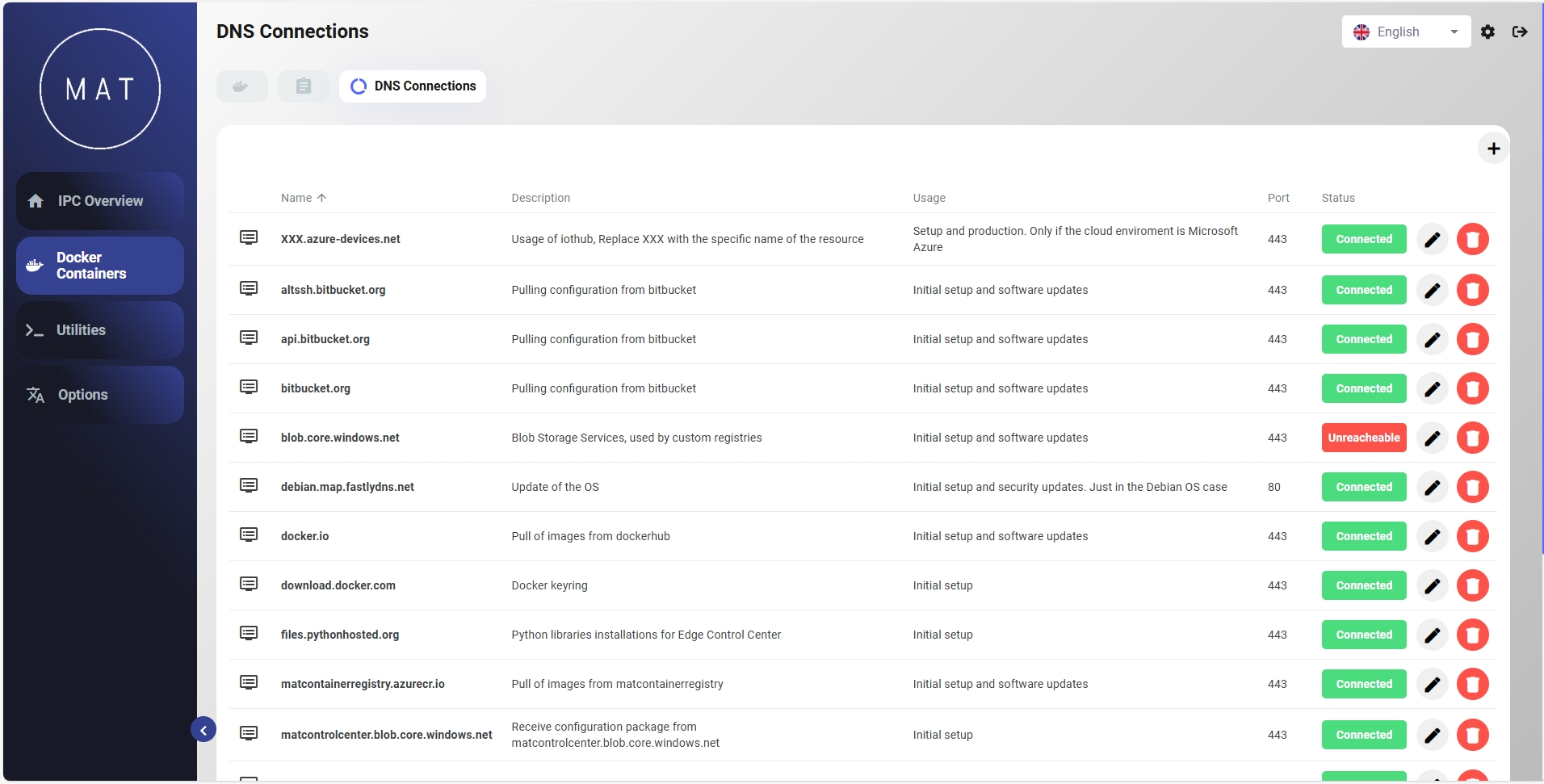Image resolution: width=1544 pixels, height=784 pixels.
Task: Select the DNS Connections tab
Action: [413, 86]
